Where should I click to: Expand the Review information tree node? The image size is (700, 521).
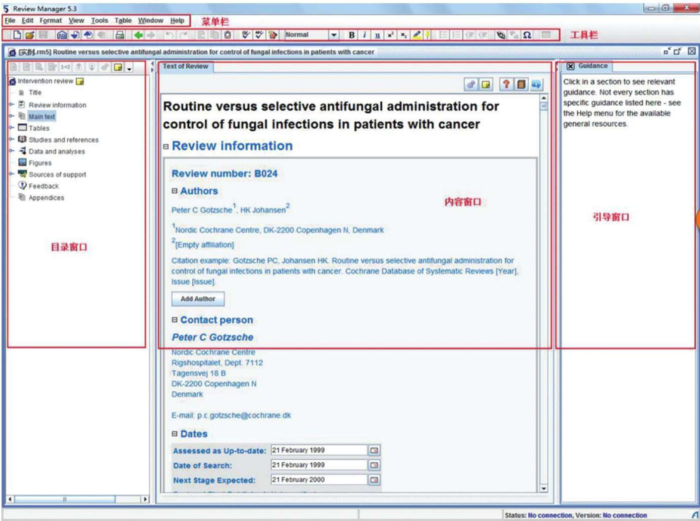[12, 104]
